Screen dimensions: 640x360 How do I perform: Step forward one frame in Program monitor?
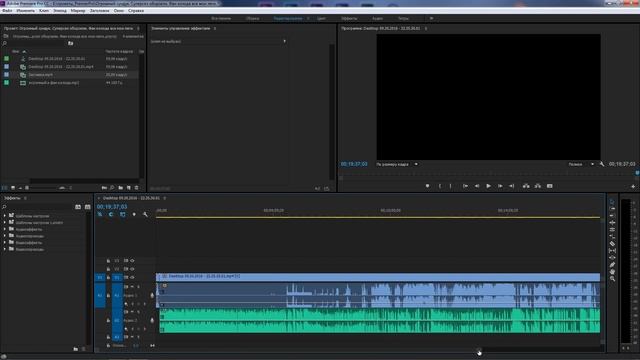(500, 186)
